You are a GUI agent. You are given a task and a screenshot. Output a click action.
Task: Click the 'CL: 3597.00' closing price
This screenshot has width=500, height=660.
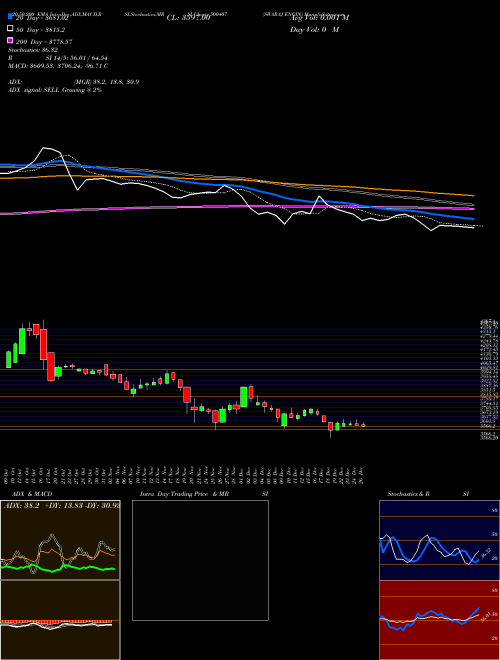[x=188, y=18]
